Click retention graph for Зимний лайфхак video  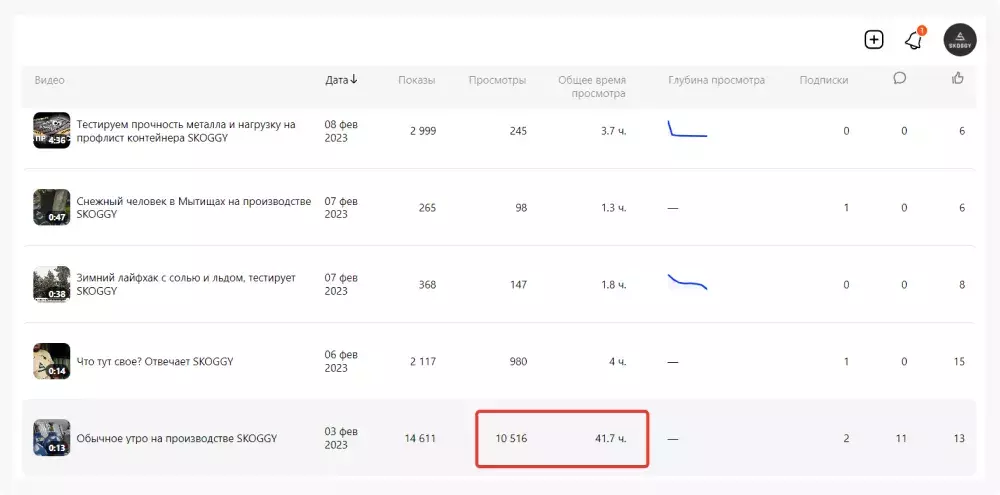point(687,282)
